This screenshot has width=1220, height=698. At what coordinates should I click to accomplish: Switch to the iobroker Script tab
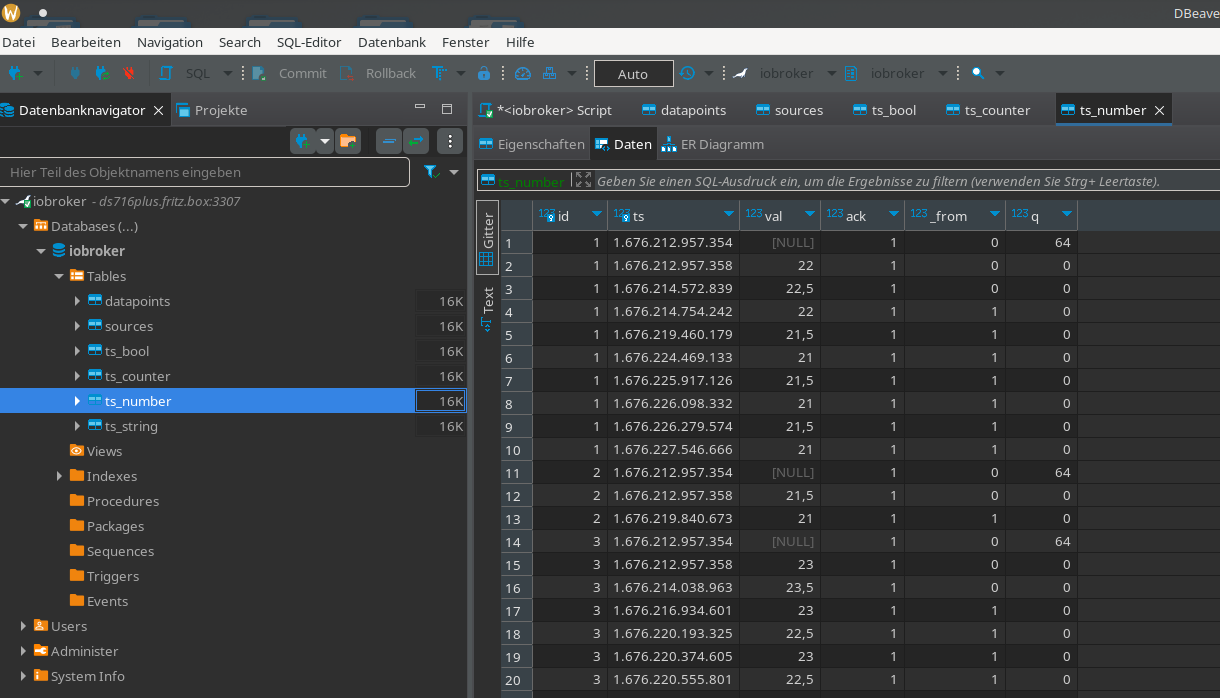(545, 110)
